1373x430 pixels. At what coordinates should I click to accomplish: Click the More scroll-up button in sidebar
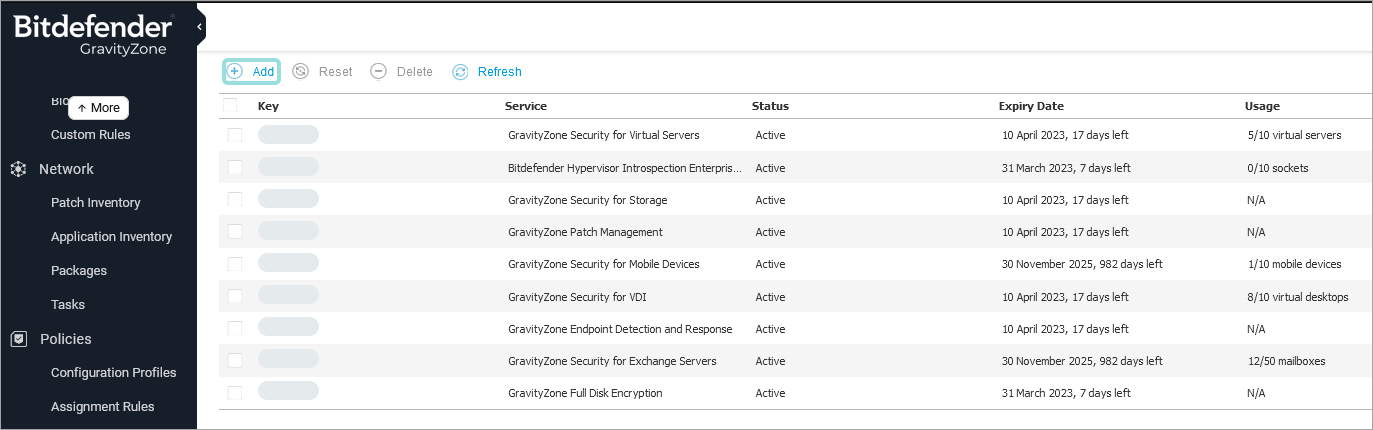click(98, 108)
